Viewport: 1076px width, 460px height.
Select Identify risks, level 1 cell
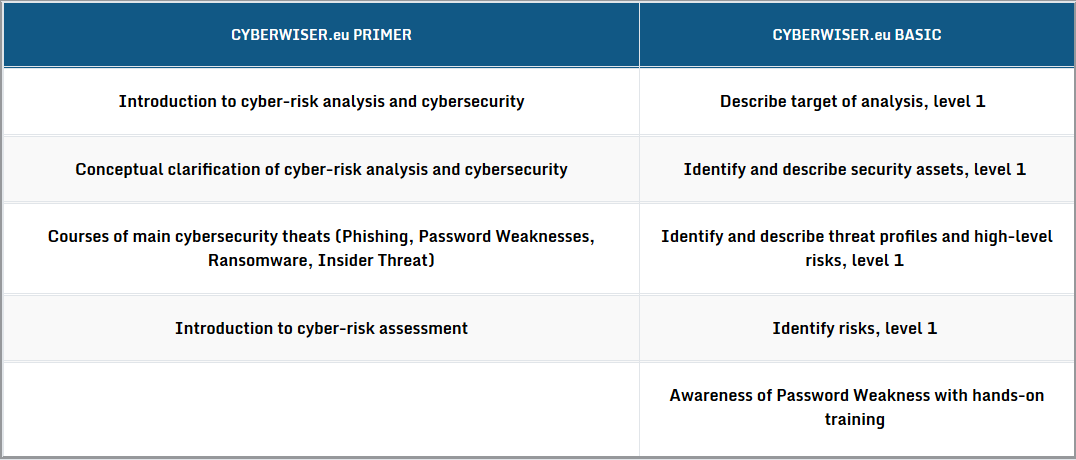(856, 328)
